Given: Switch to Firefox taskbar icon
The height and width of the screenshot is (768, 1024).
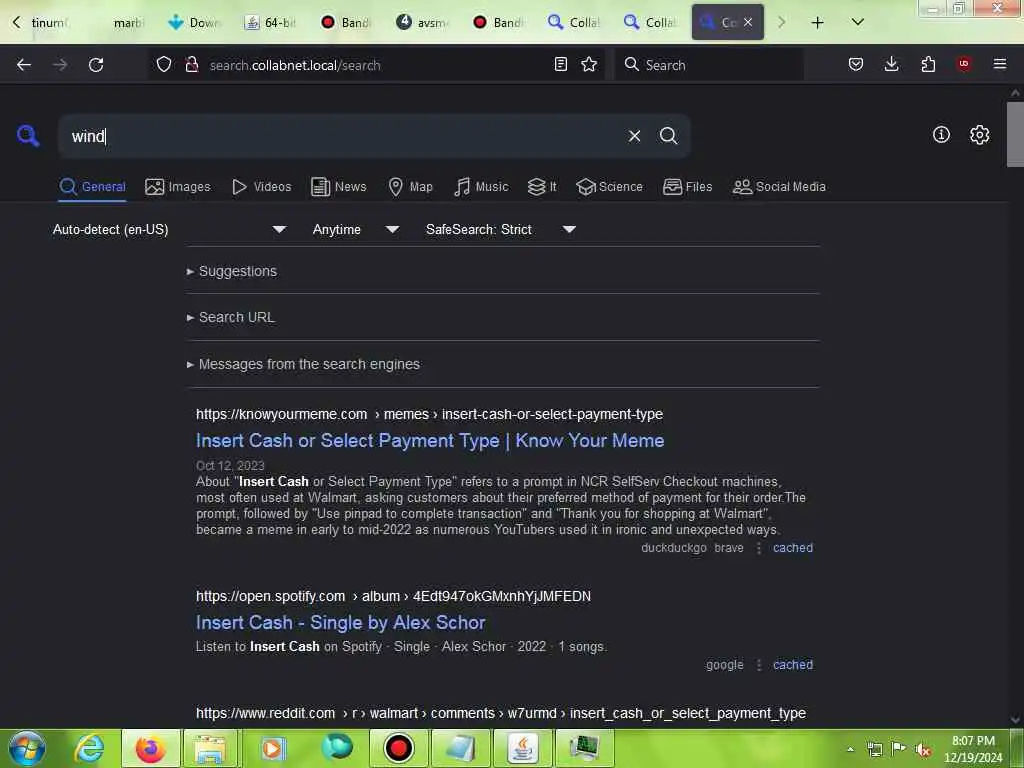Looking at the screenshot, I should coord(150,748).
